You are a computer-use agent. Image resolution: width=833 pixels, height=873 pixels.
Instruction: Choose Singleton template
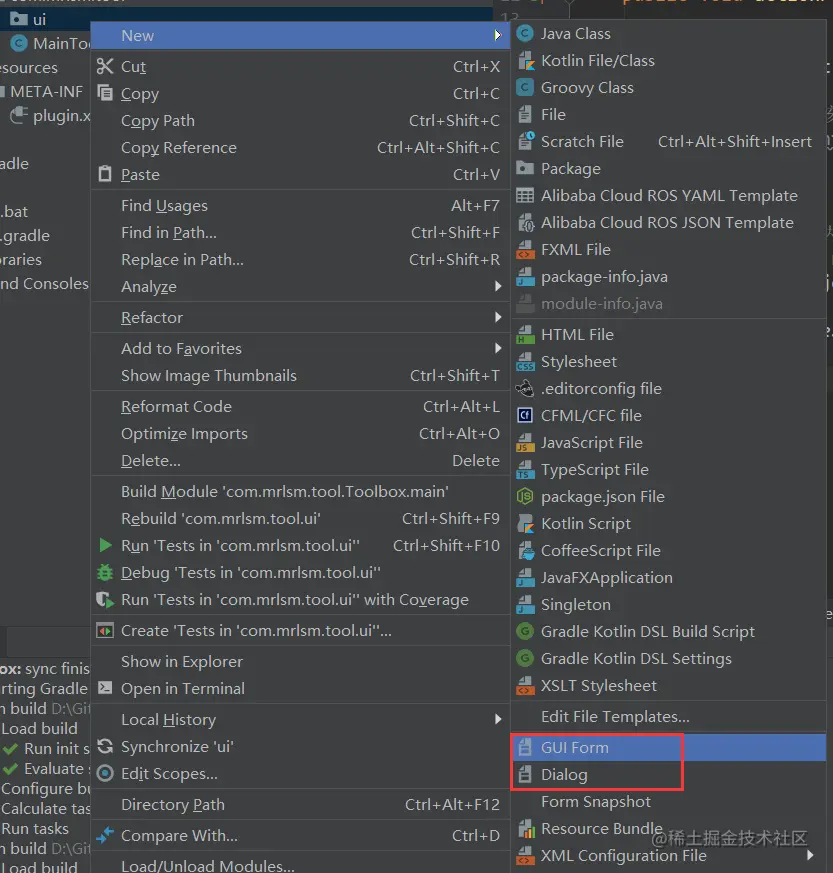click(668, 605)
